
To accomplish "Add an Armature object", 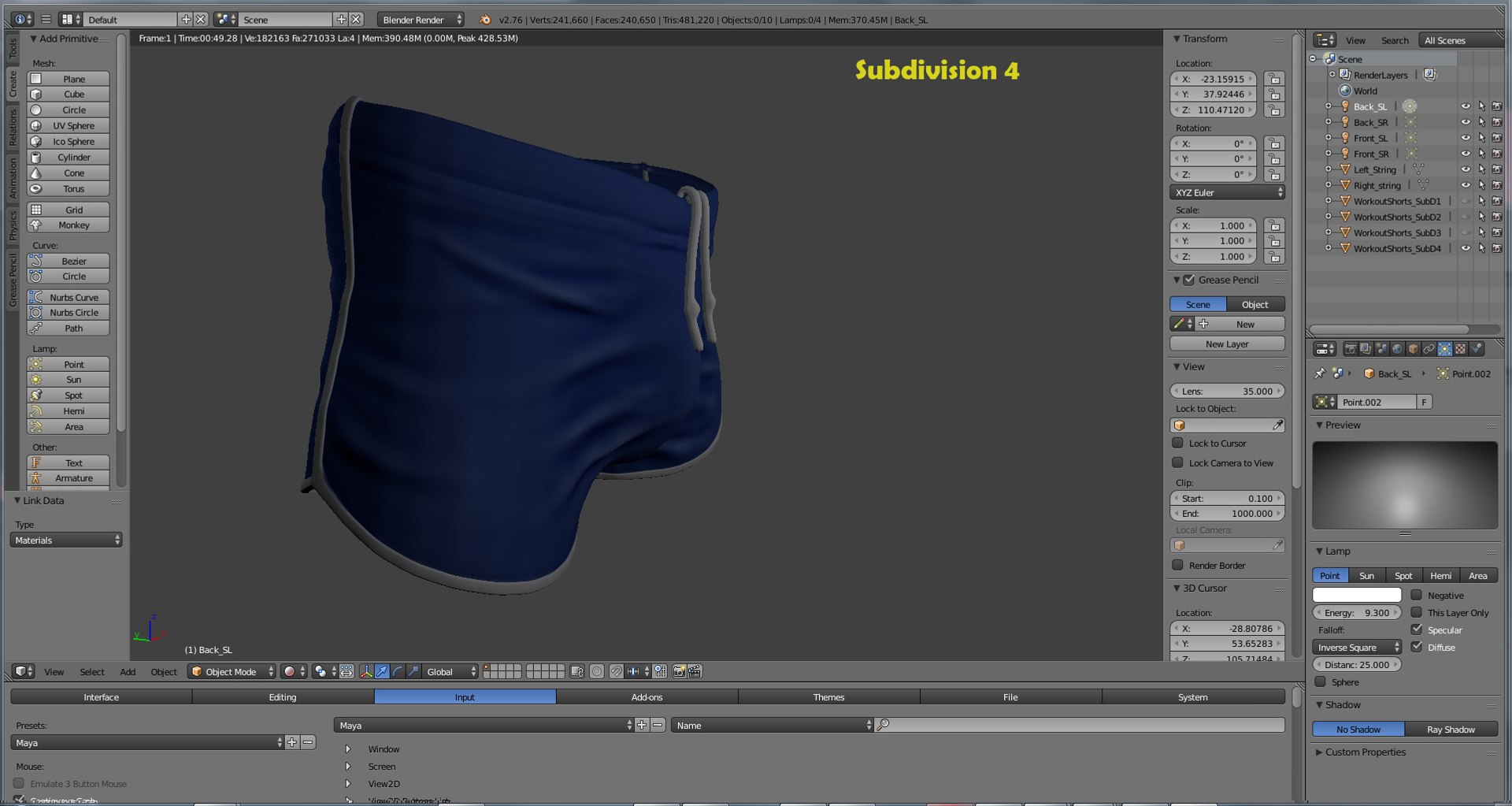I will pos(68,478).
